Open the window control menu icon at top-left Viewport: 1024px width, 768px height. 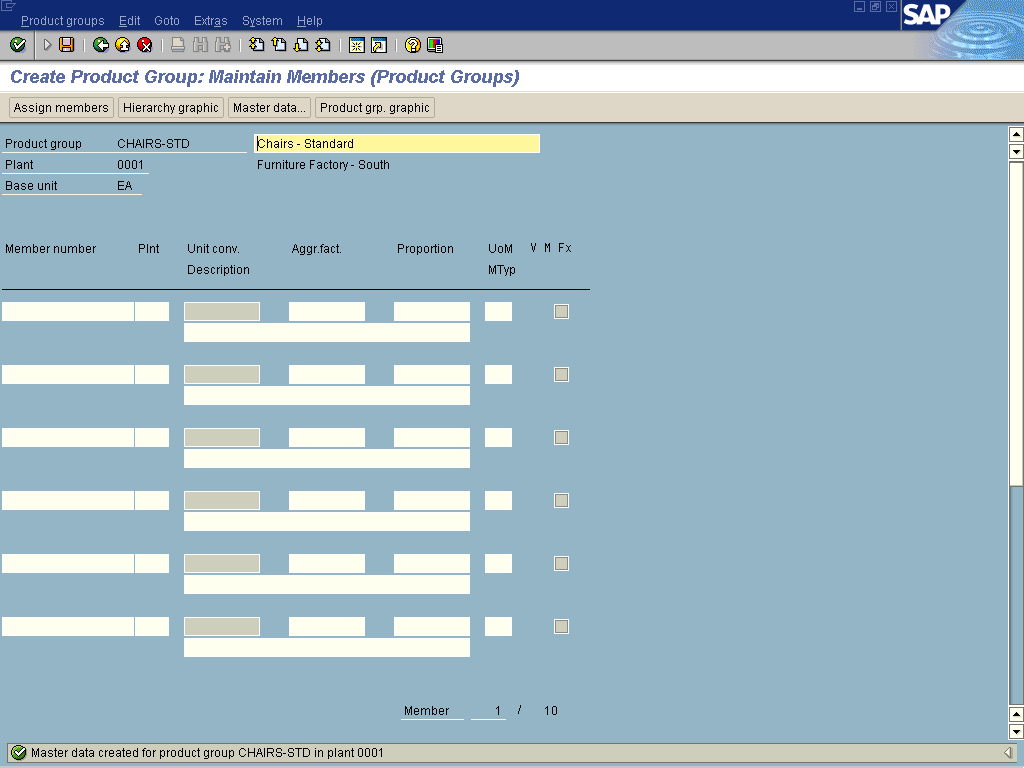point(8,6)
